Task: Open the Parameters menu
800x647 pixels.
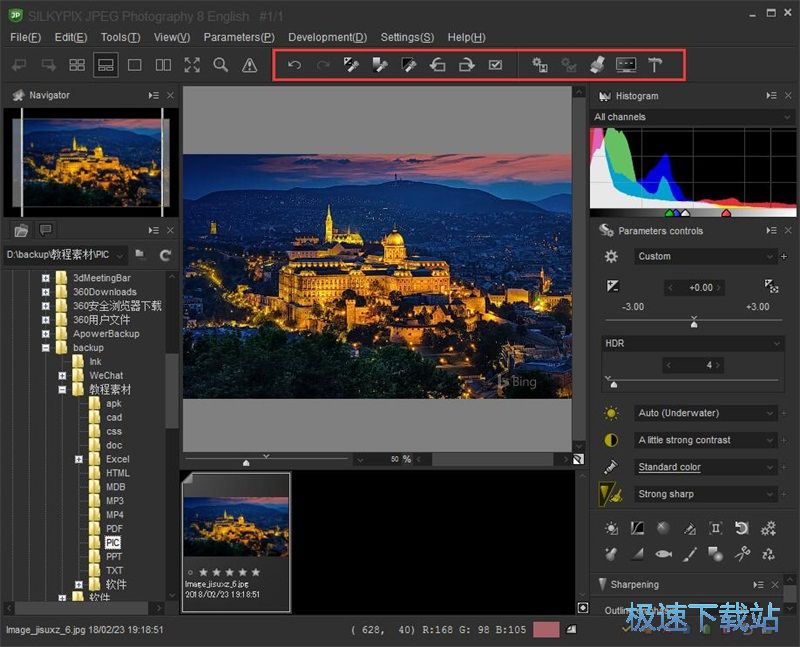Action: [x=238, y=37]
